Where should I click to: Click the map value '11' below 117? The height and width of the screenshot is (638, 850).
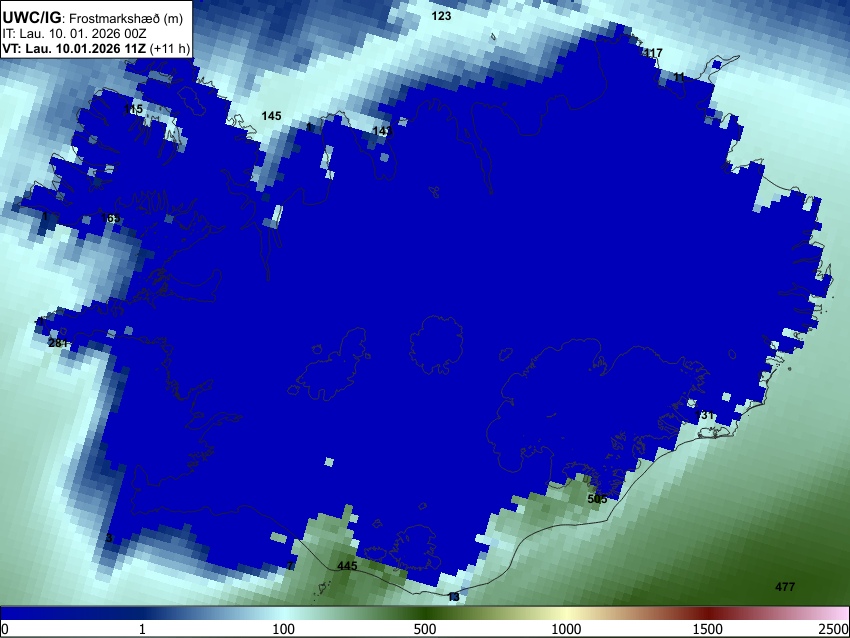pos(679,78)
